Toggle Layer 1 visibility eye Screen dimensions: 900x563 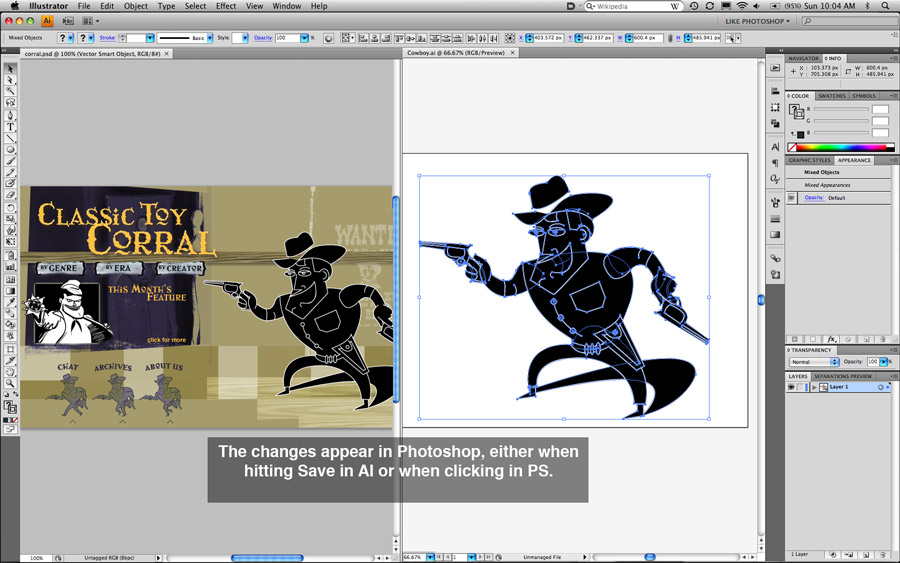(x=791, y=387)
